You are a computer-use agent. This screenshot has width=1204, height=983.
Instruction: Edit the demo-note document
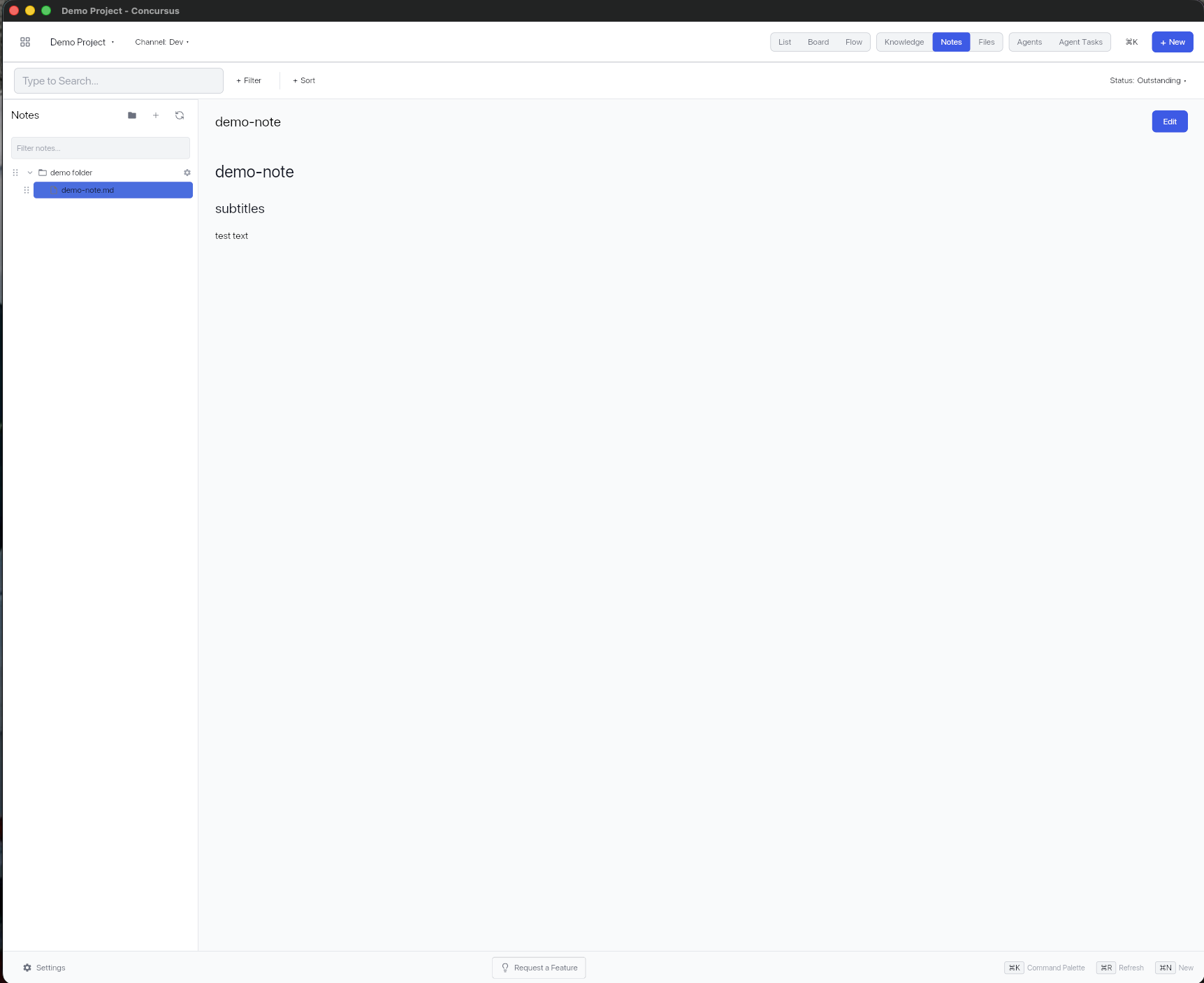point(1169,121)
